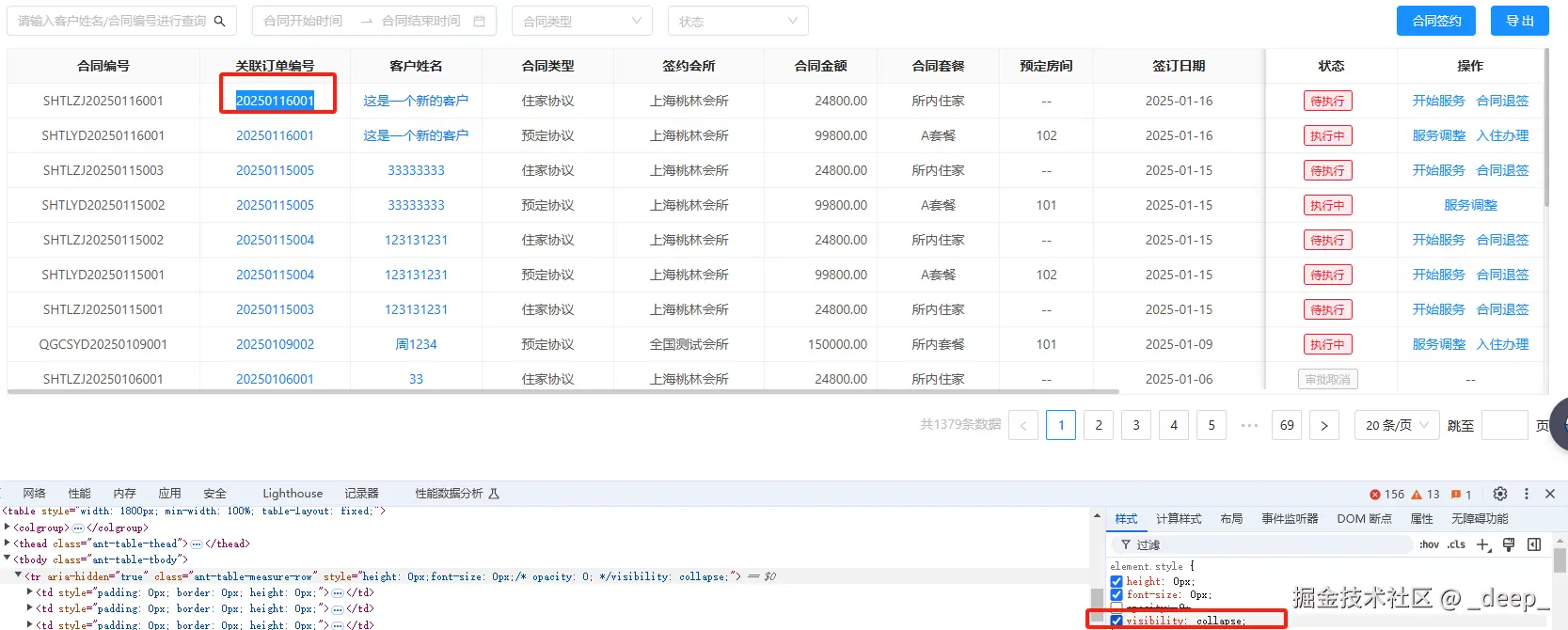Focus the customer name search input
1568x630 pixels.
113,21
